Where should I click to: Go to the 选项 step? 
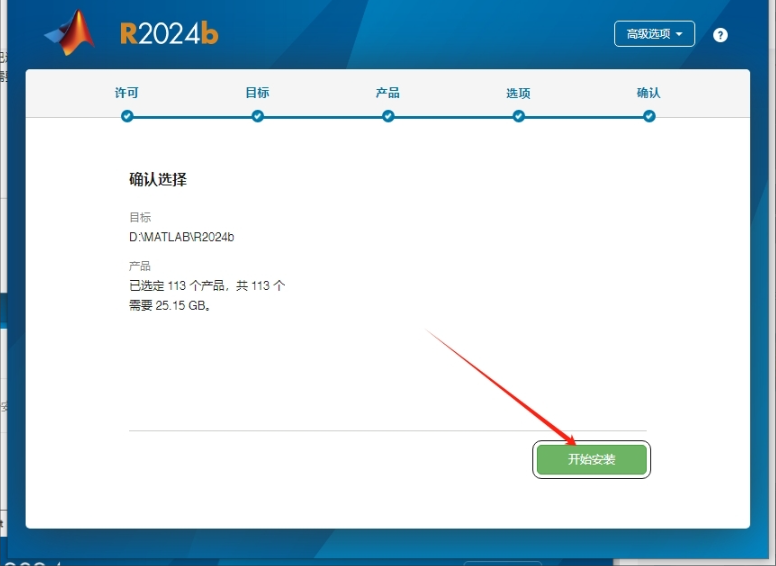518,93
